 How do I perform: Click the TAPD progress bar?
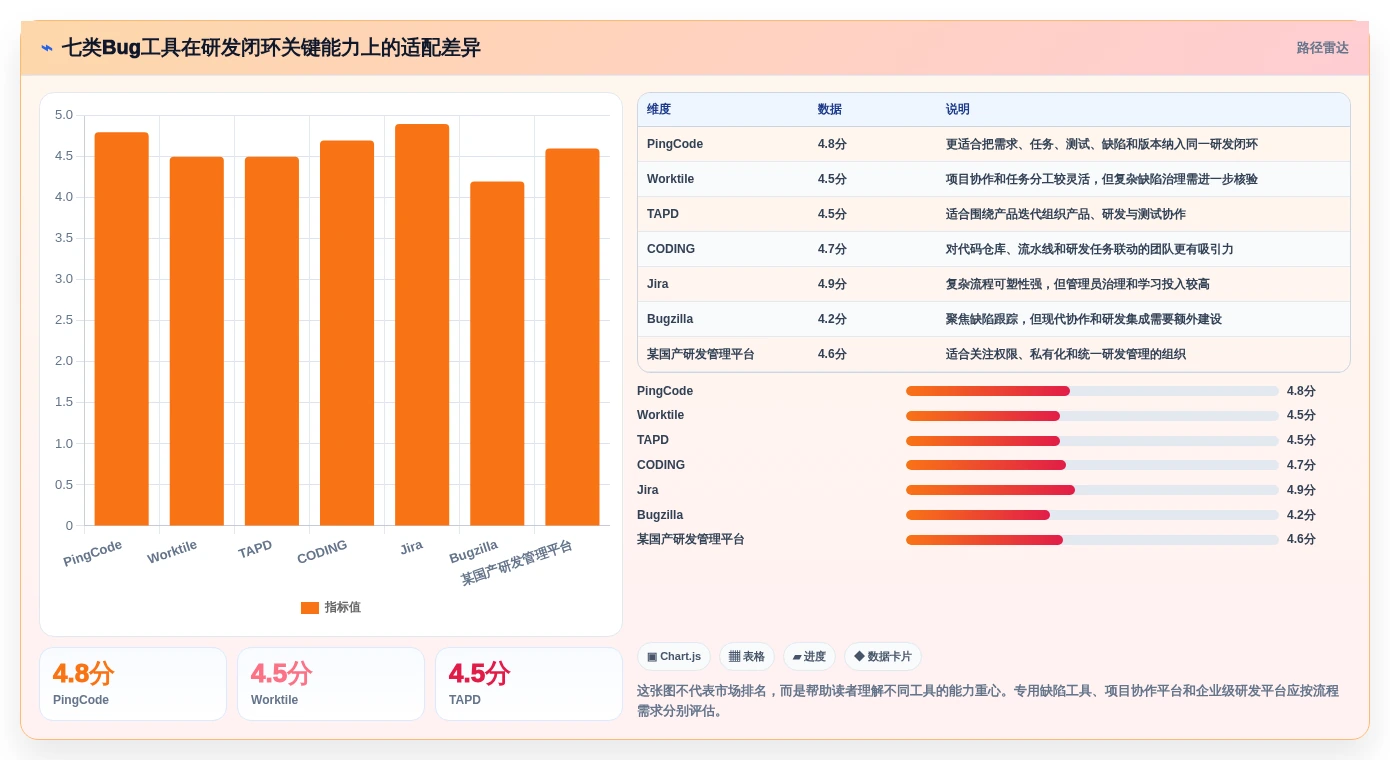pos(1092,440)
